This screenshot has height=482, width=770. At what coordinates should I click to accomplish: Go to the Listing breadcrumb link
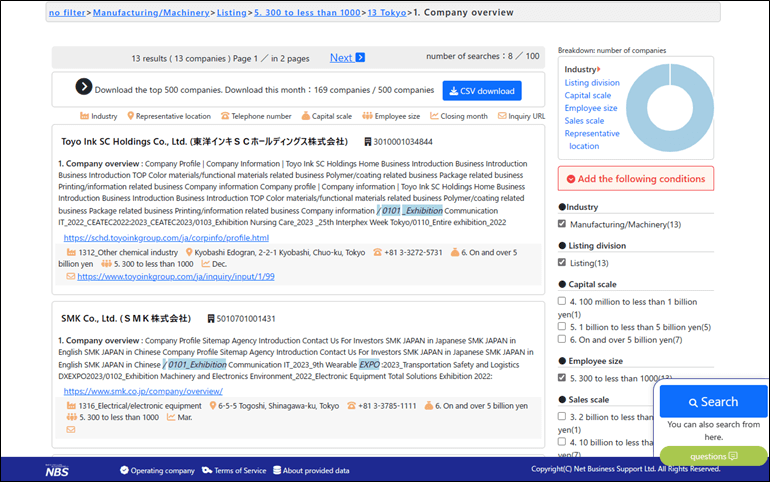(231, 13)
